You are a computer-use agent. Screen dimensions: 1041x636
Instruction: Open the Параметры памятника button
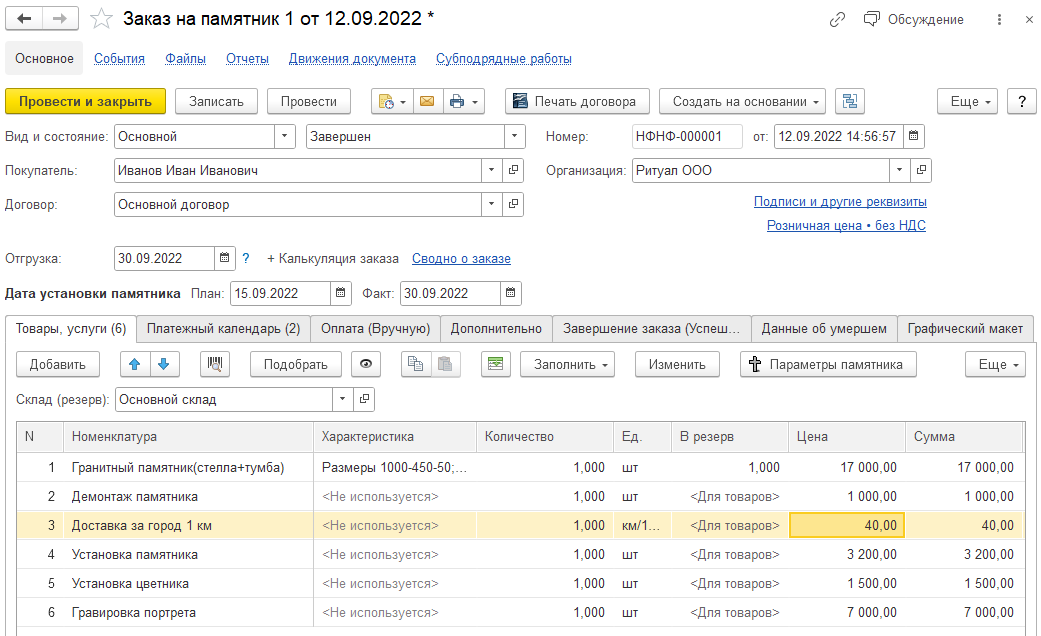coord(828,364)
